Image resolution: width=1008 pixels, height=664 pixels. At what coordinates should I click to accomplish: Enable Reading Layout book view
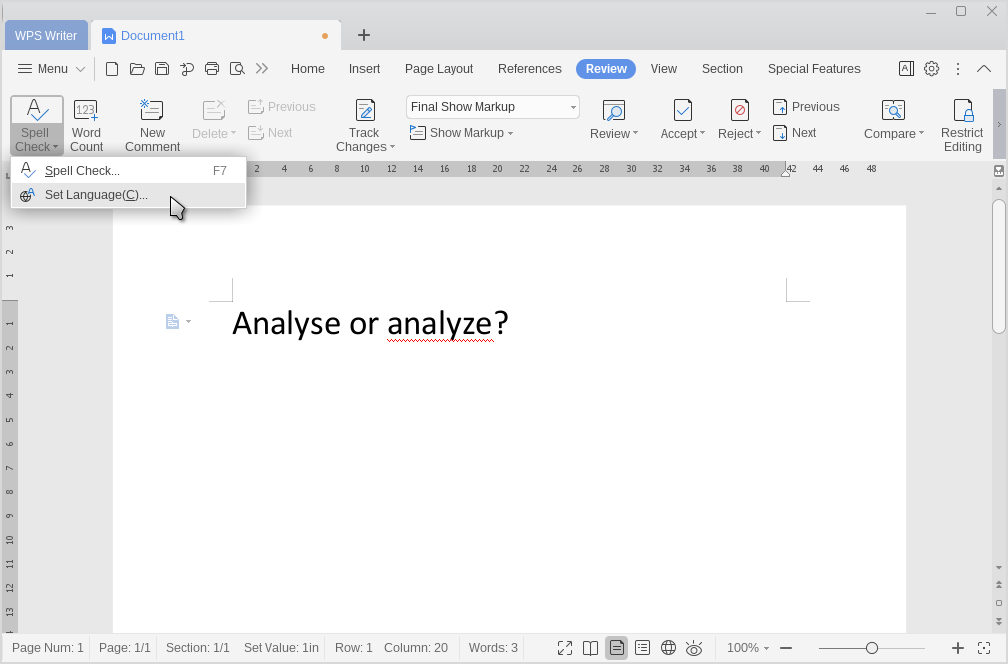590,648
